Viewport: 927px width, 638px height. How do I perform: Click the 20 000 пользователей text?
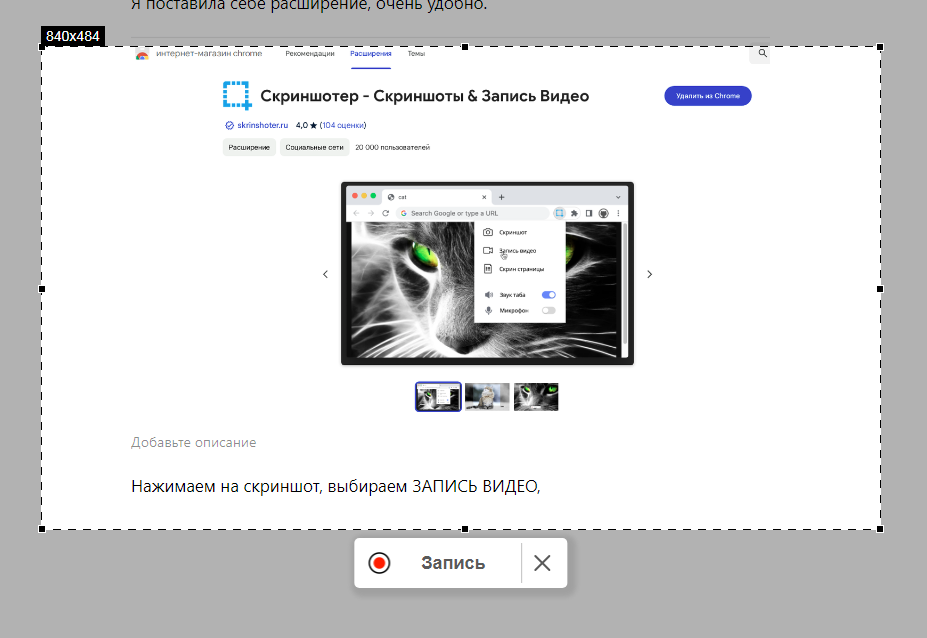[393, 147]
